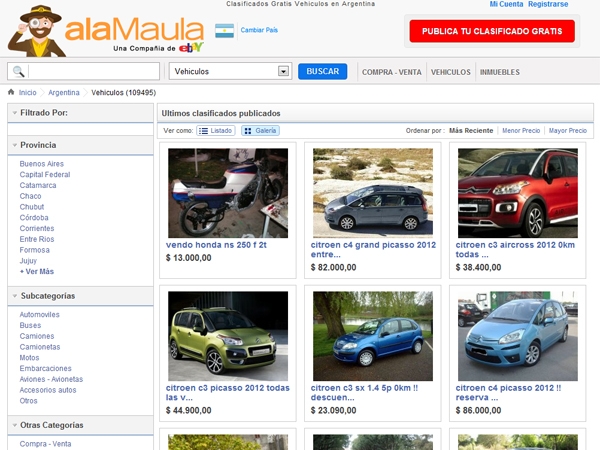Viewport: 600px width, 450px height.
Task: Click the Argentina flag icon
Action: (x=224, y=31)
